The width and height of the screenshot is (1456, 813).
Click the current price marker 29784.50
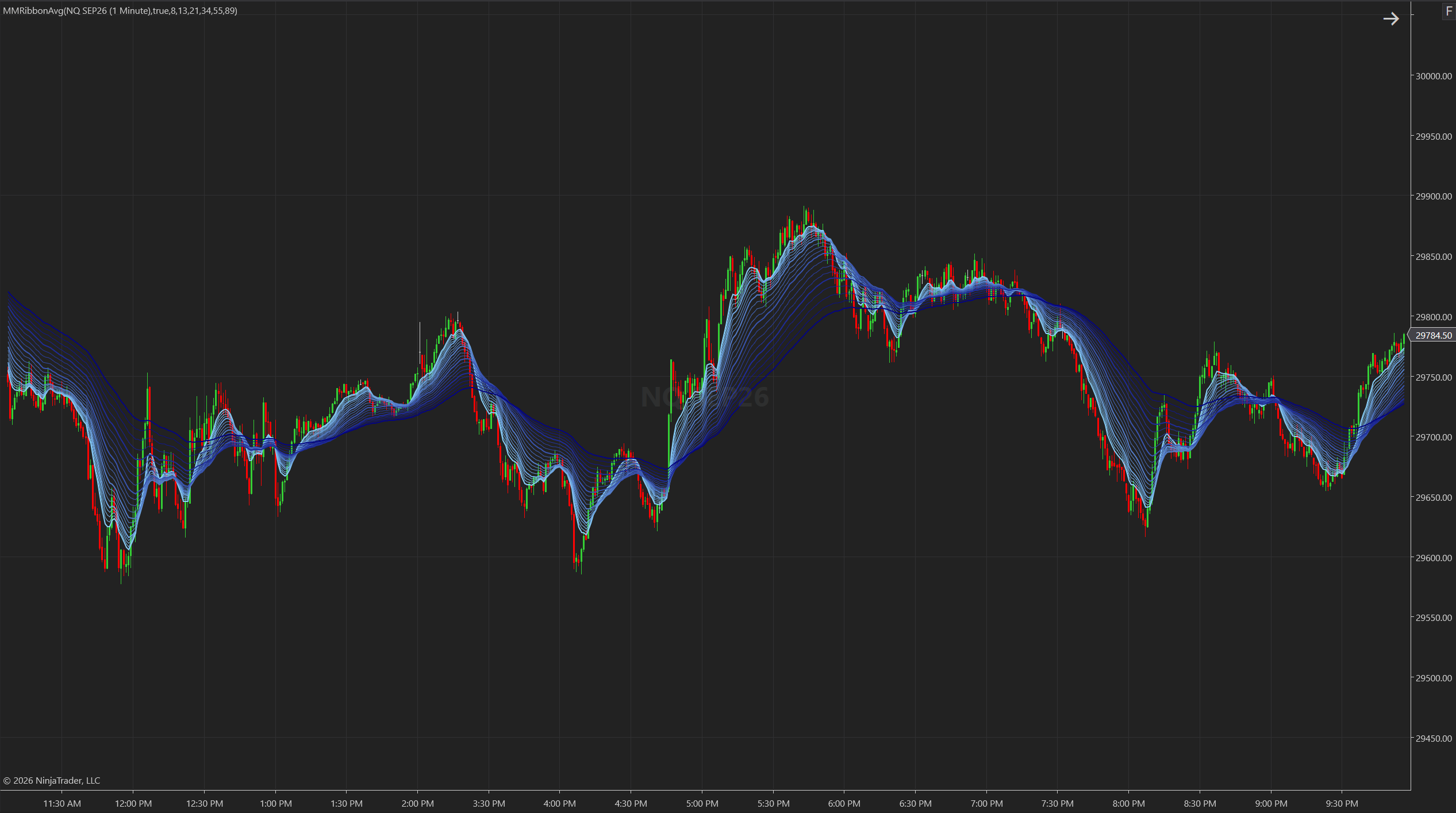coord(1434,335)
